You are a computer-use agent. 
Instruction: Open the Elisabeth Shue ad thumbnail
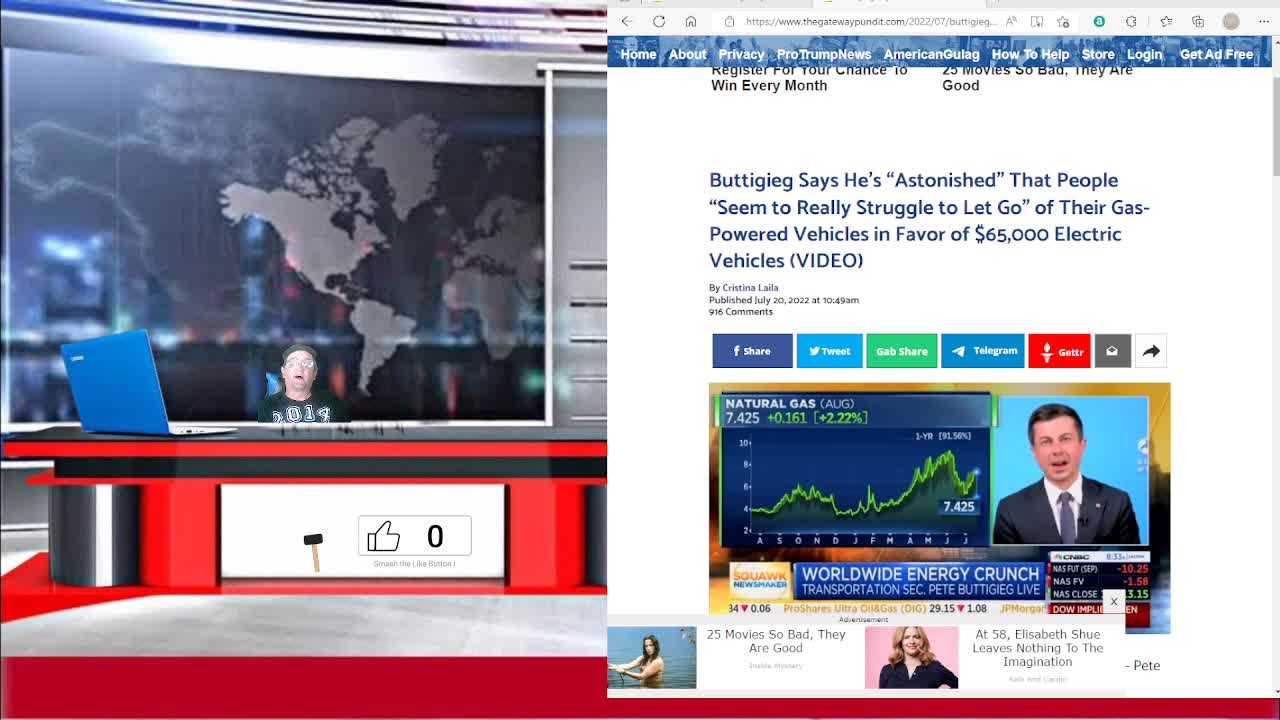(911, 657)
